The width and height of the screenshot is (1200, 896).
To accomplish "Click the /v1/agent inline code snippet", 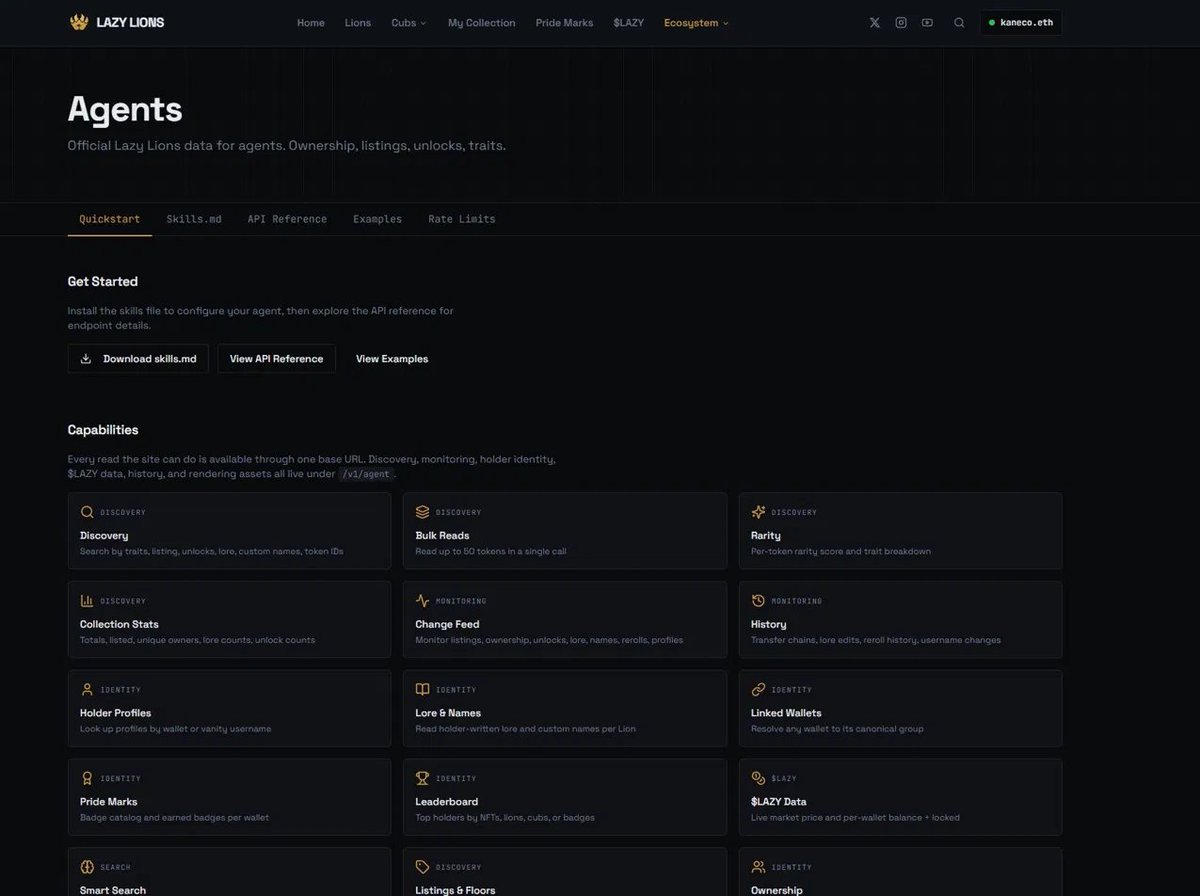I will [366, 474].
